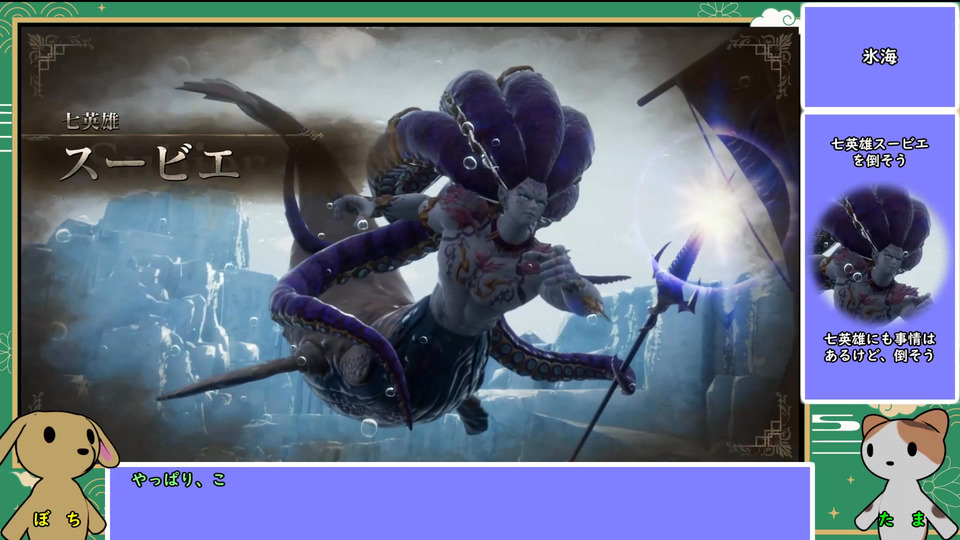Click the ぽち name label

tap(57, 520)
